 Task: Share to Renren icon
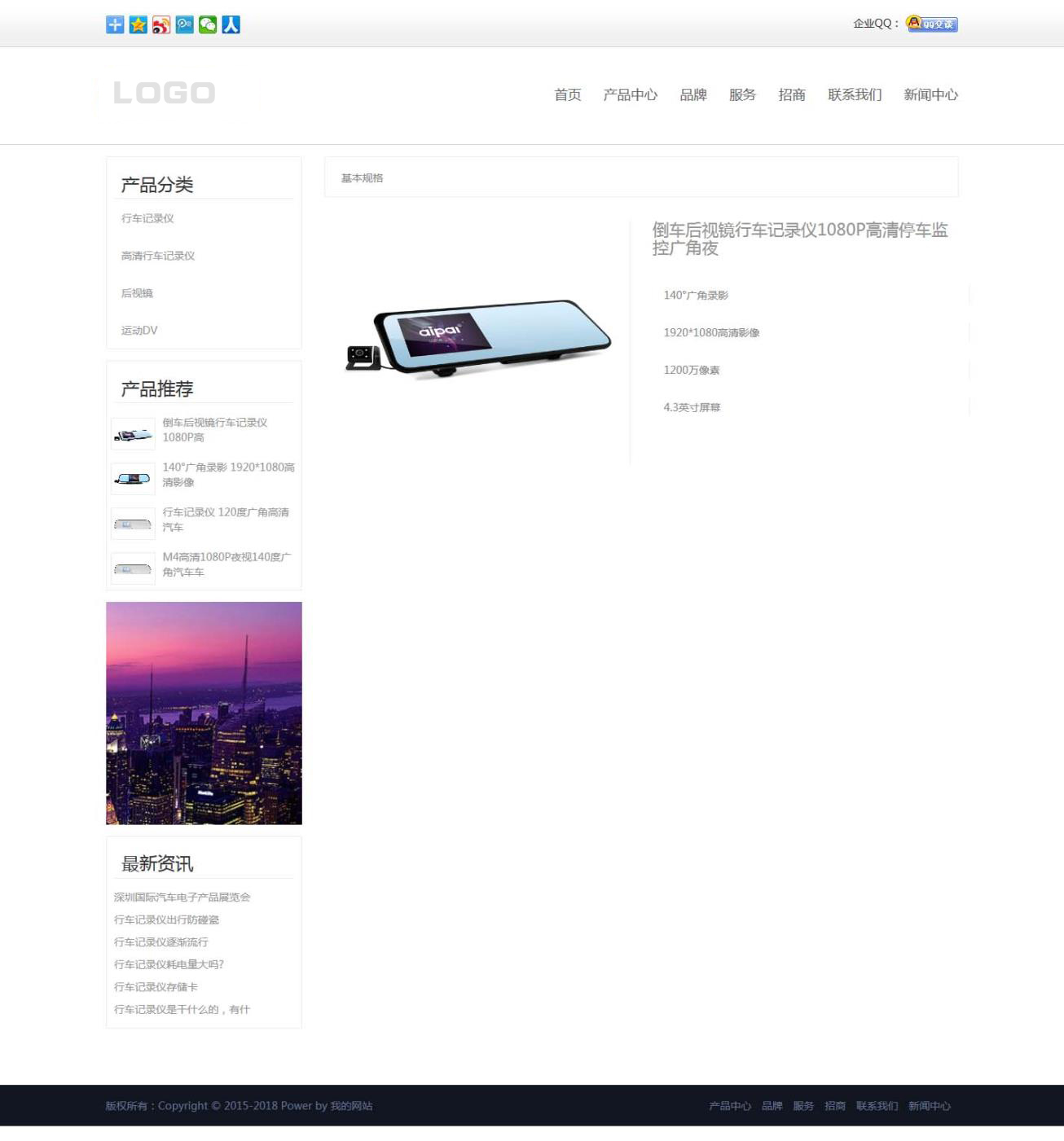(231, 24)
